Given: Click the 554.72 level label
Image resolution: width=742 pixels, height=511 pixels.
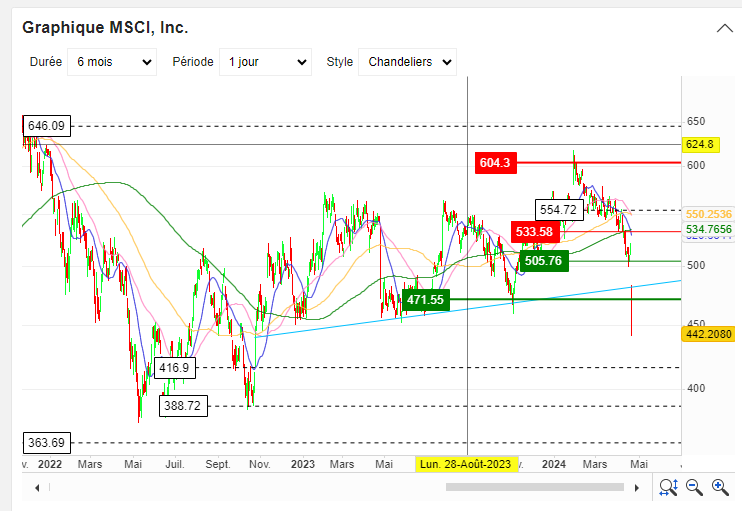Looking at the screenshot, I should pos(558,210).
